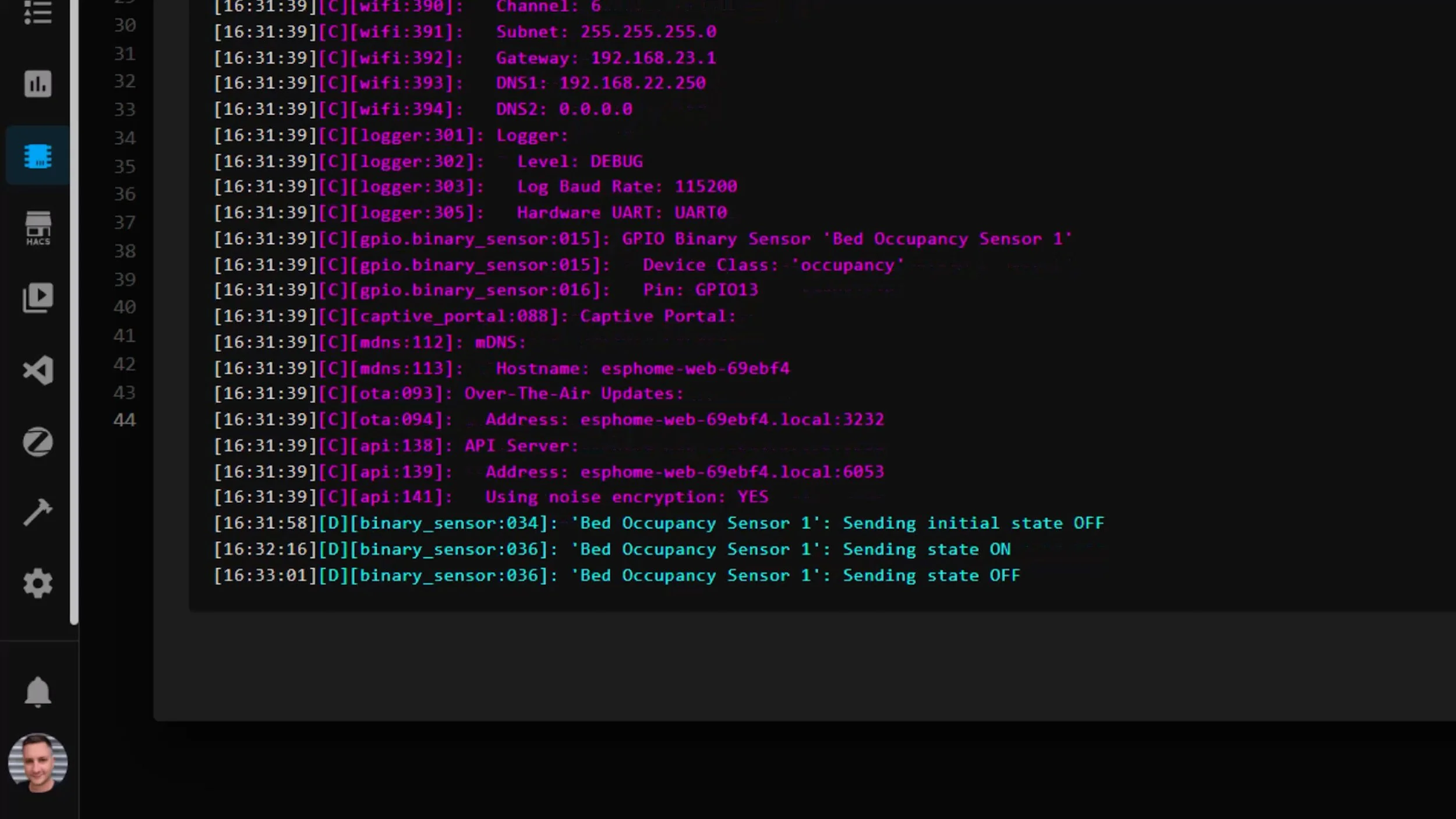Click line number 44 in the gutter
Image resolution: width=1456 pixels, height=819 pixels.
(x=125, y=420)
